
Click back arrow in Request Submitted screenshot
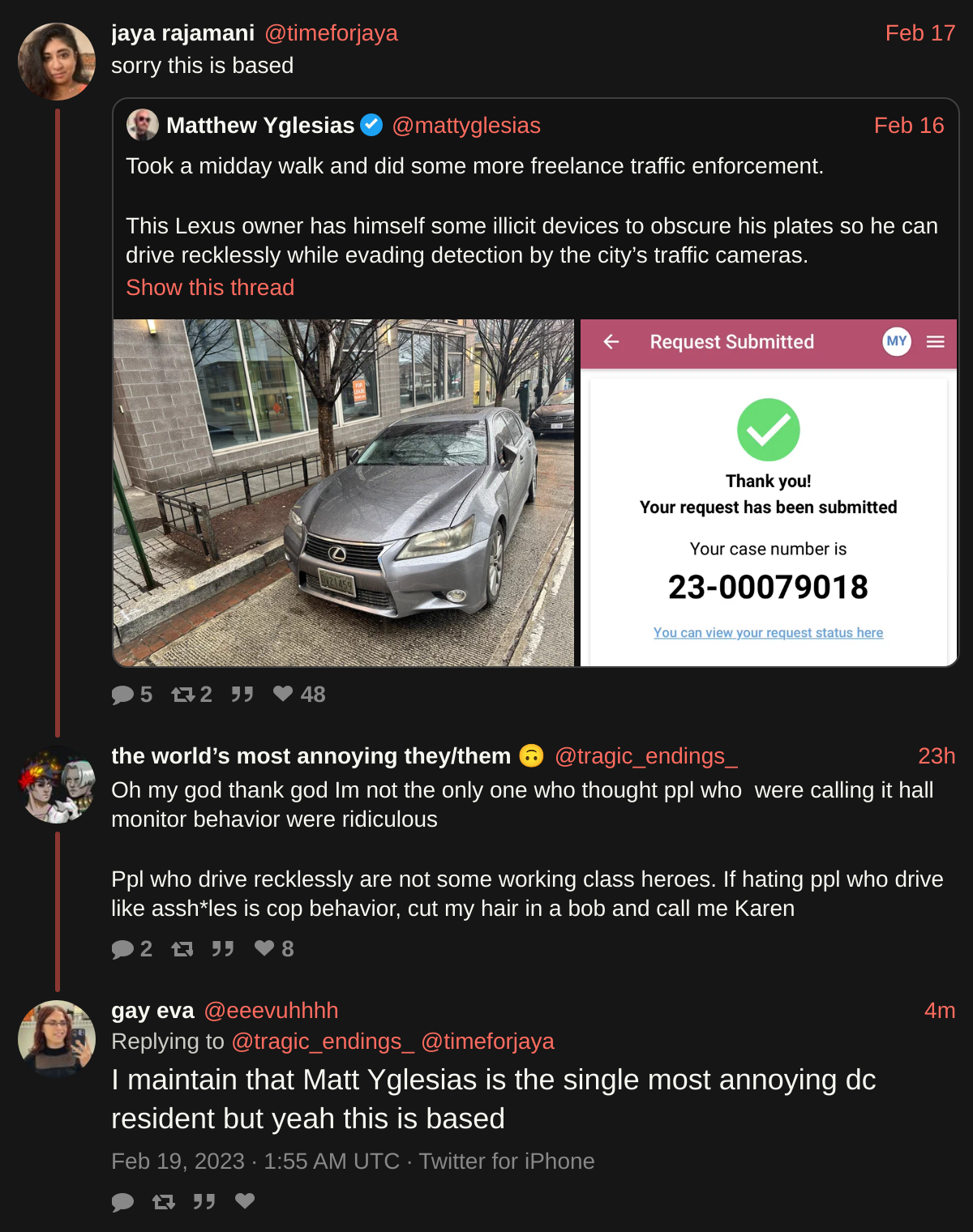[x=611, y=342]
